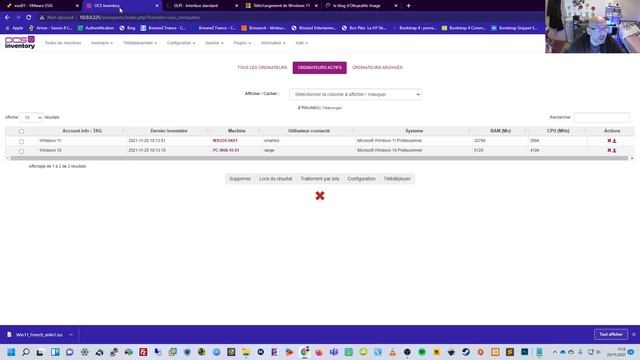This screenshot has height=360, width=640.
Task: Click Lock du résultat button
Action: pos(276,179)
